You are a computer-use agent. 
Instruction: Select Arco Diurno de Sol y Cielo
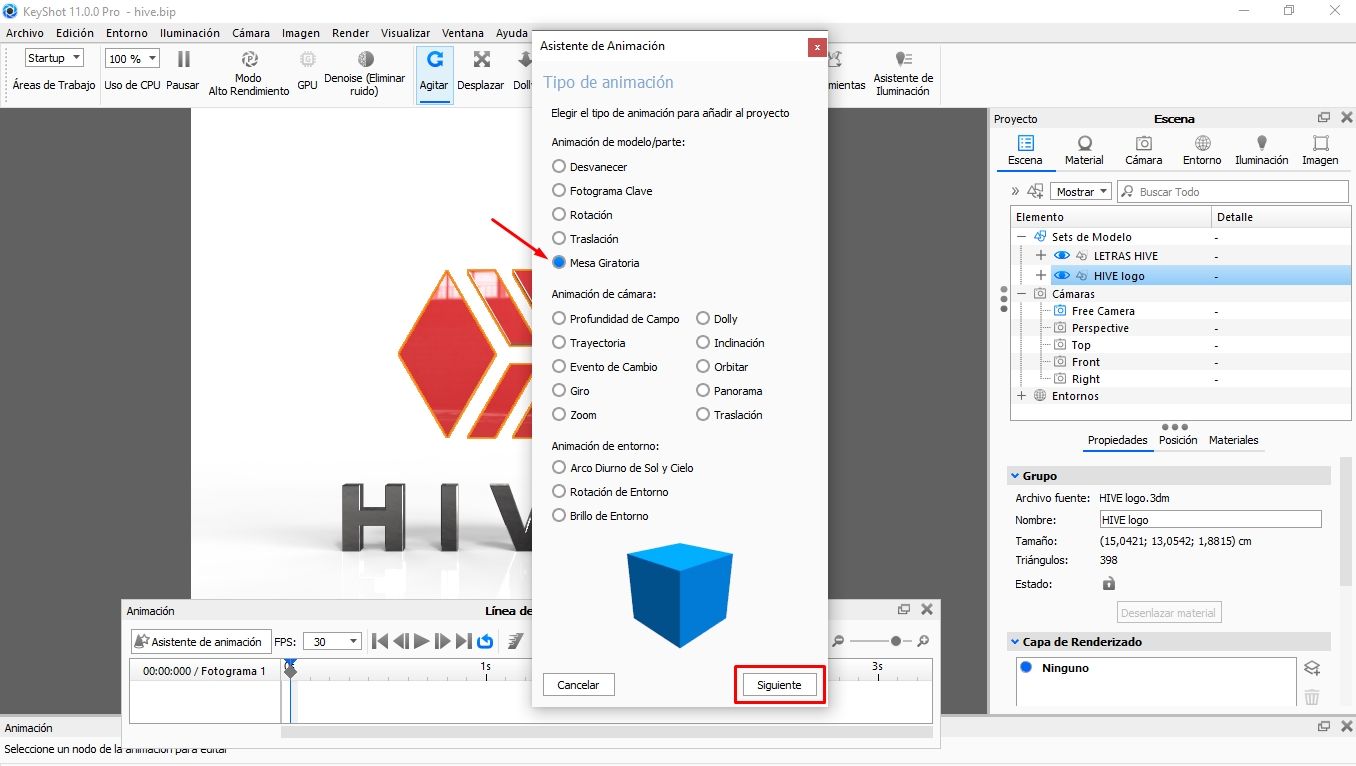pyautogui.click(x=559, y=468)
